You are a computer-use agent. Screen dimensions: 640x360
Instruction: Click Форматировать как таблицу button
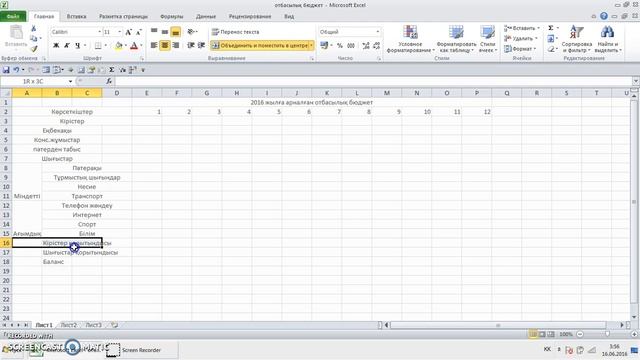(456, 39)
